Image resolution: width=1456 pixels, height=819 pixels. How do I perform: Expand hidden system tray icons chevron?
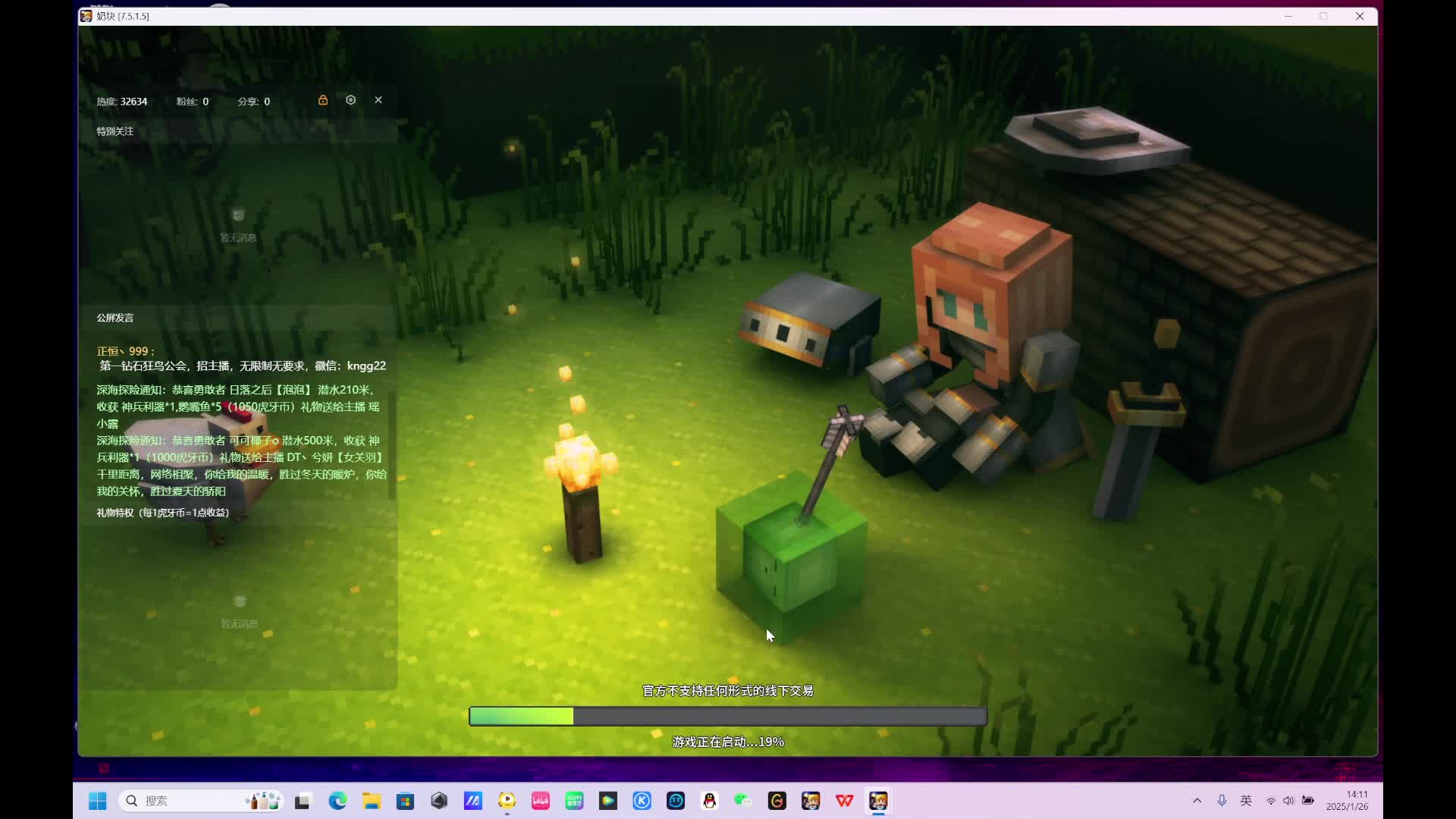pyautogui.click(x=1197, y=801)
